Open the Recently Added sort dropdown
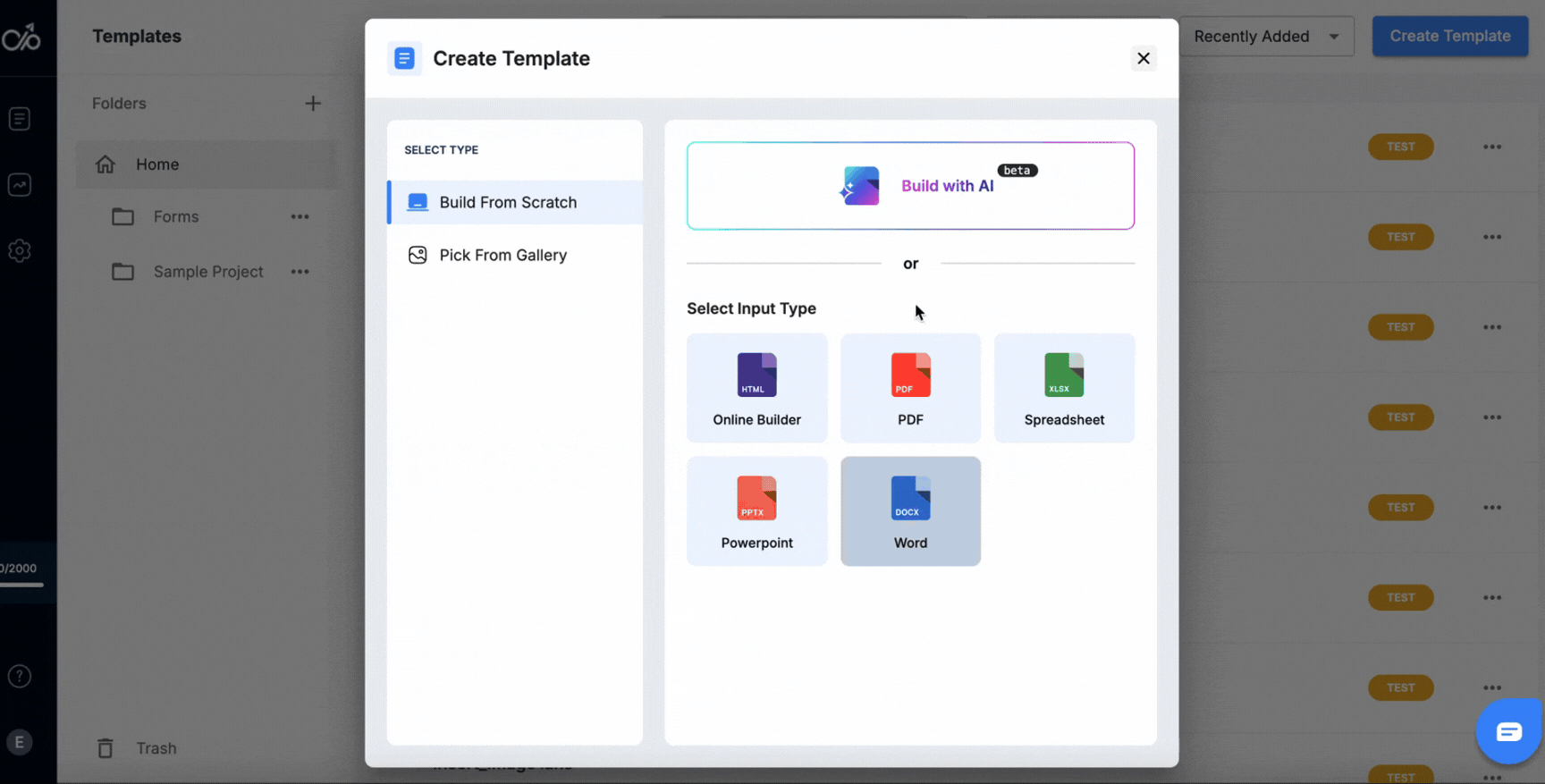Screen dimensions: 1545x784 [x=1265, y=37]
